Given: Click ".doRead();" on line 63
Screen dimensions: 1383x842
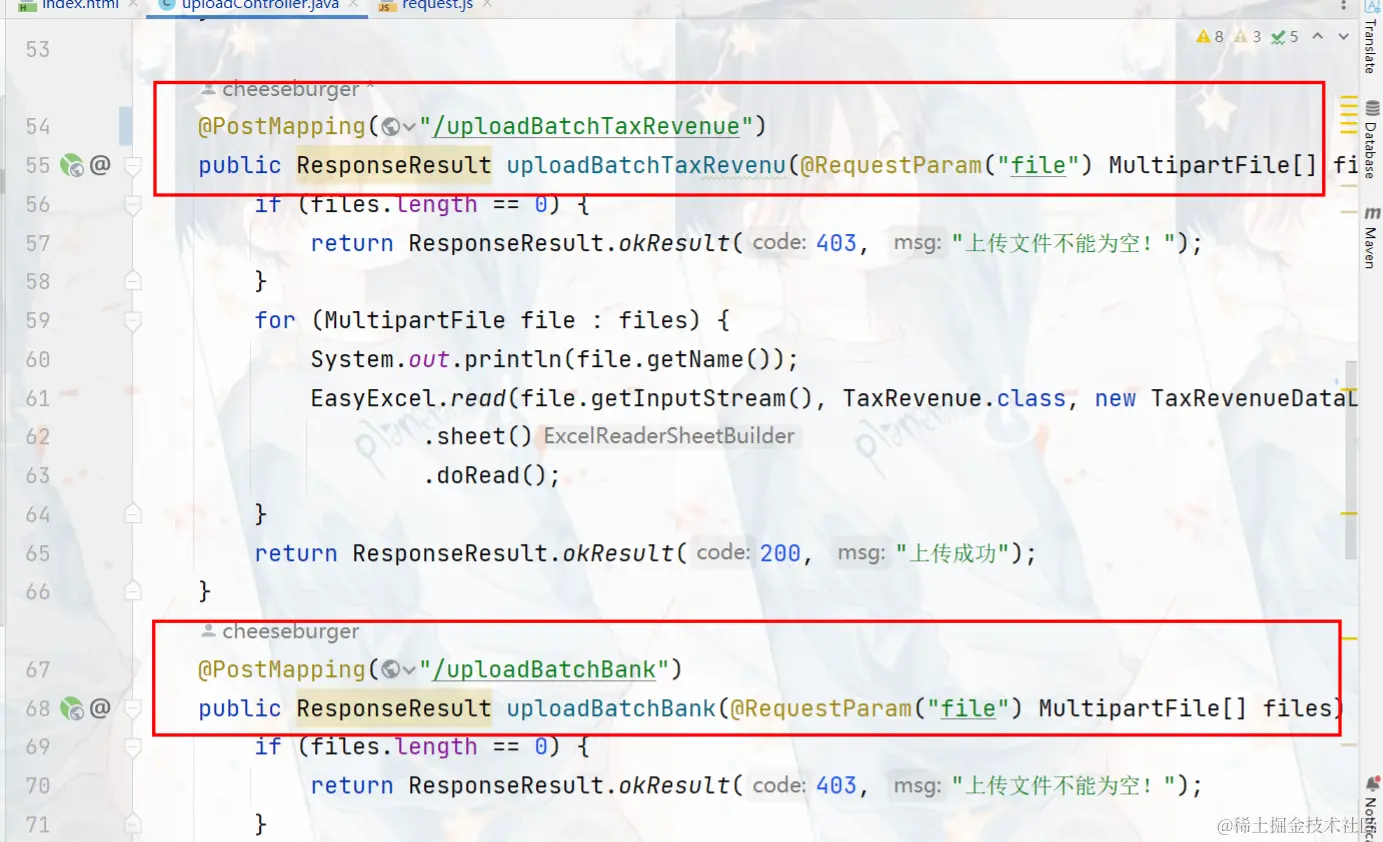Looking at the screenshot, I should tap(492, 476).
